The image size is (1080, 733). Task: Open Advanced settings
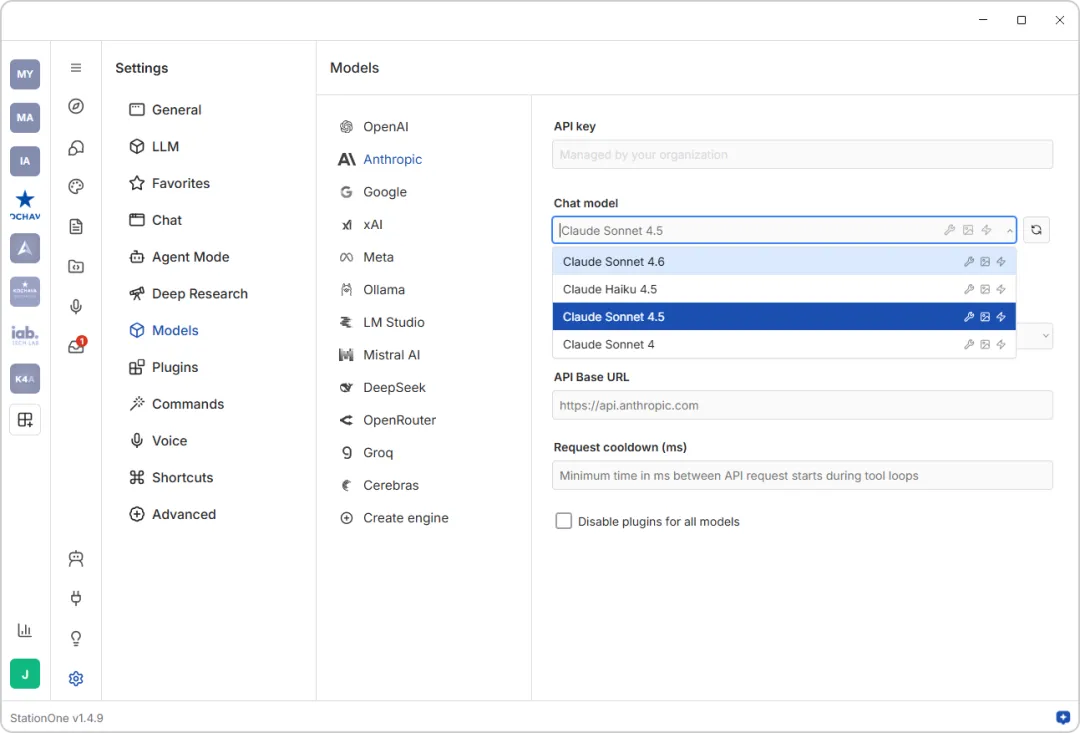[x=172, y=514]
